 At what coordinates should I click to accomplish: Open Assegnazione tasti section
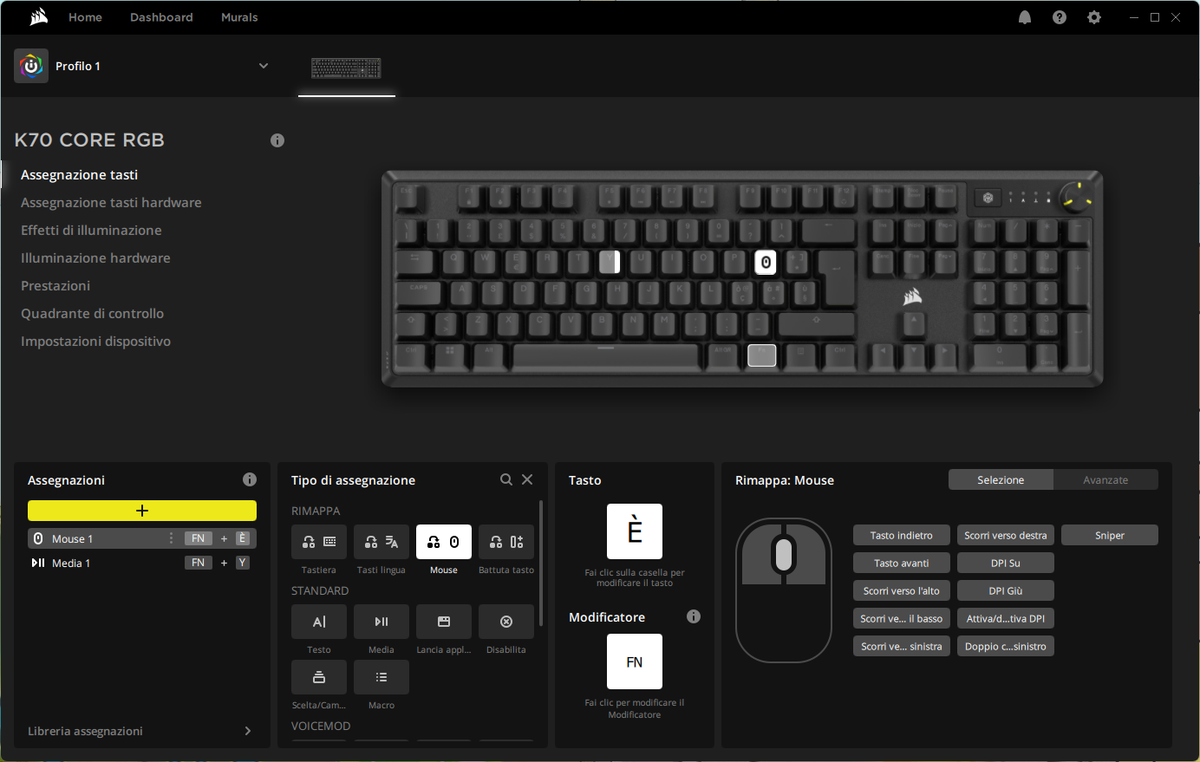click(79, 175)
